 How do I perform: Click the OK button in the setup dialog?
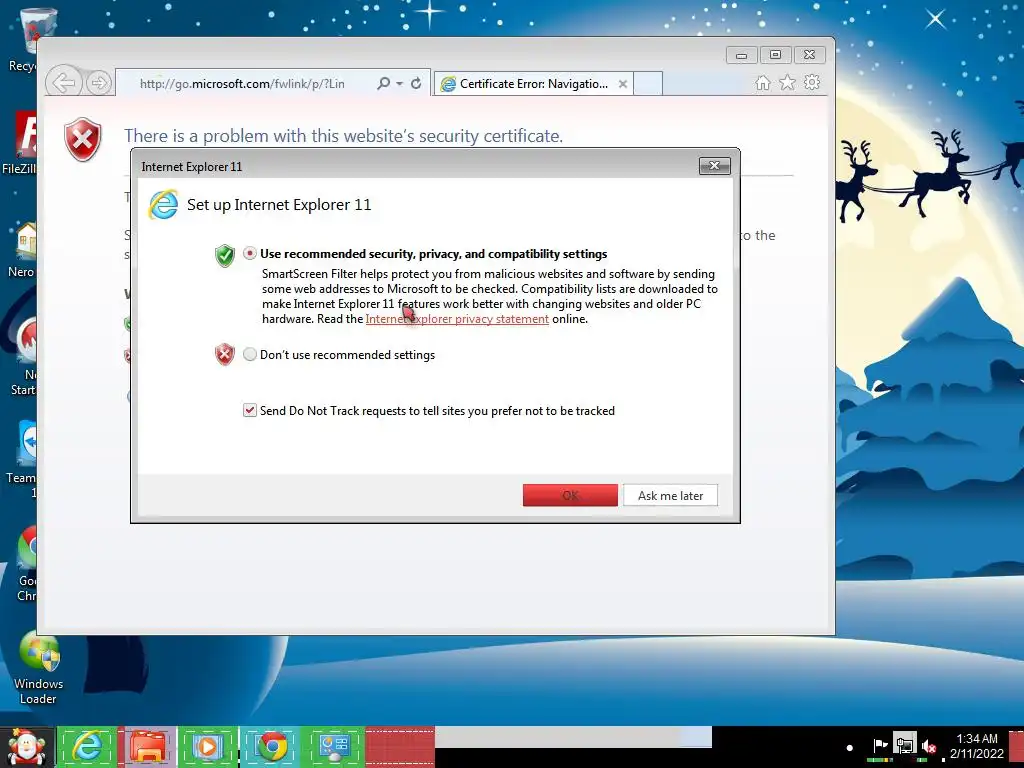pos(570,495)
